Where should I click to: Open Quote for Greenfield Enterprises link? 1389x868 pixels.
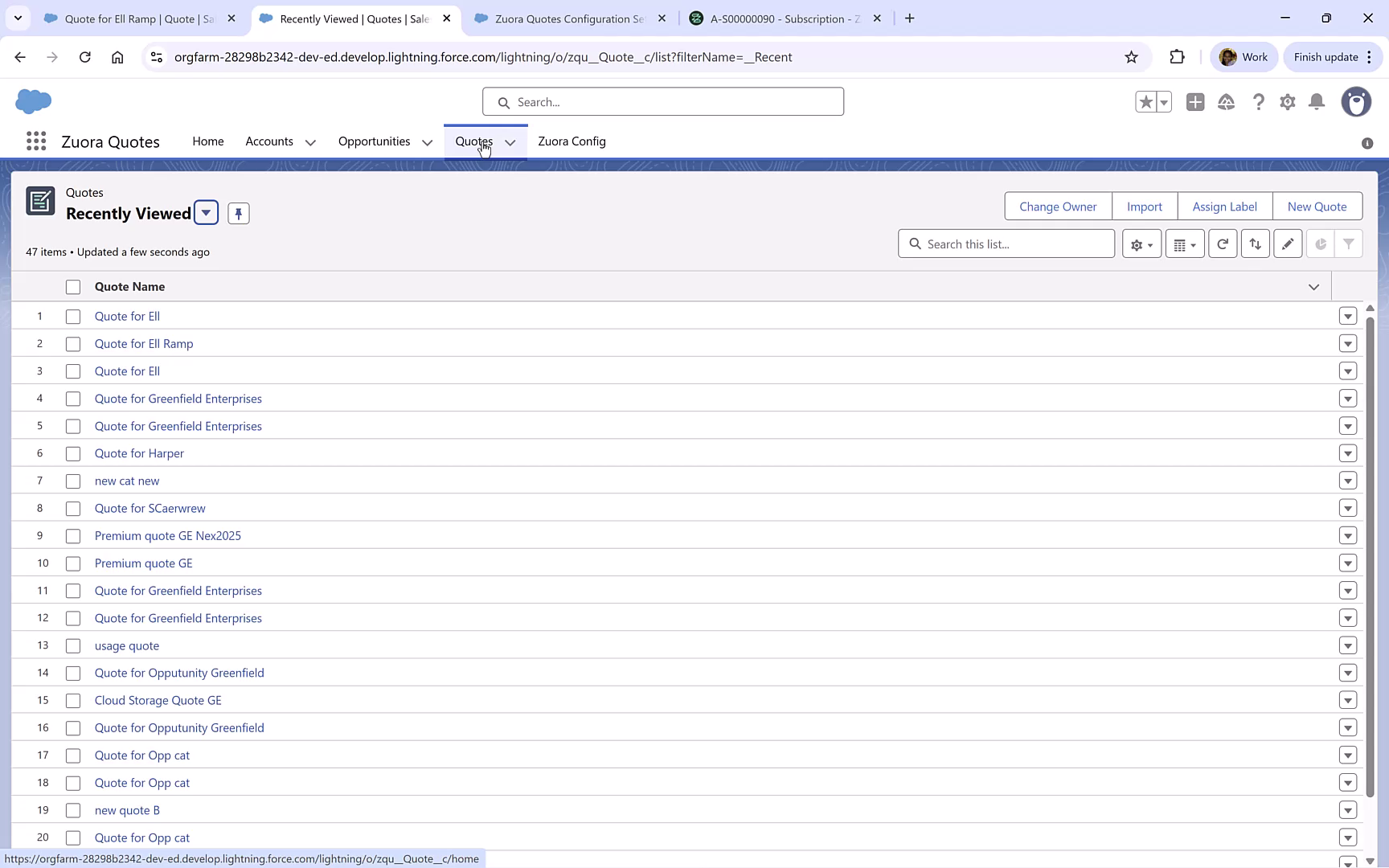[178, 398]
